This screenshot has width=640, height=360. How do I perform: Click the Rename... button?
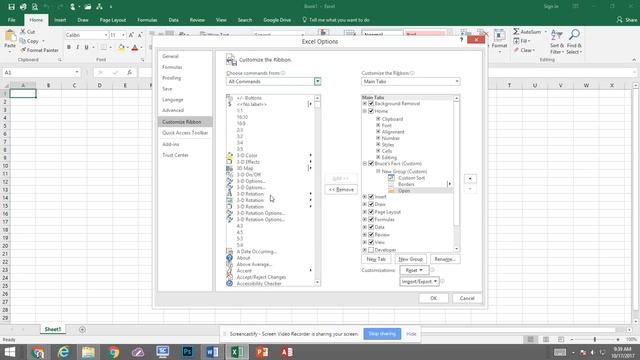click(x=445, y=259)
